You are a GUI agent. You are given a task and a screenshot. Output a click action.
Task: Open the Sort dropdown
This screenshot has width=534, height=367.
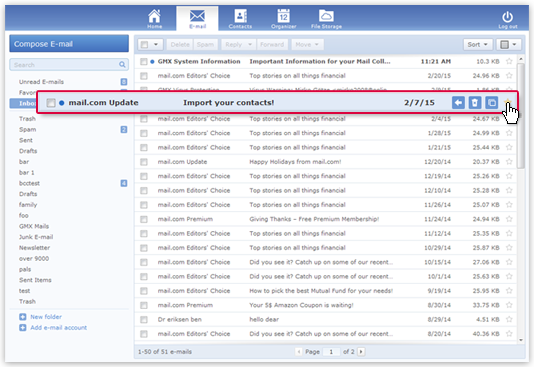(x=477, y=45)
